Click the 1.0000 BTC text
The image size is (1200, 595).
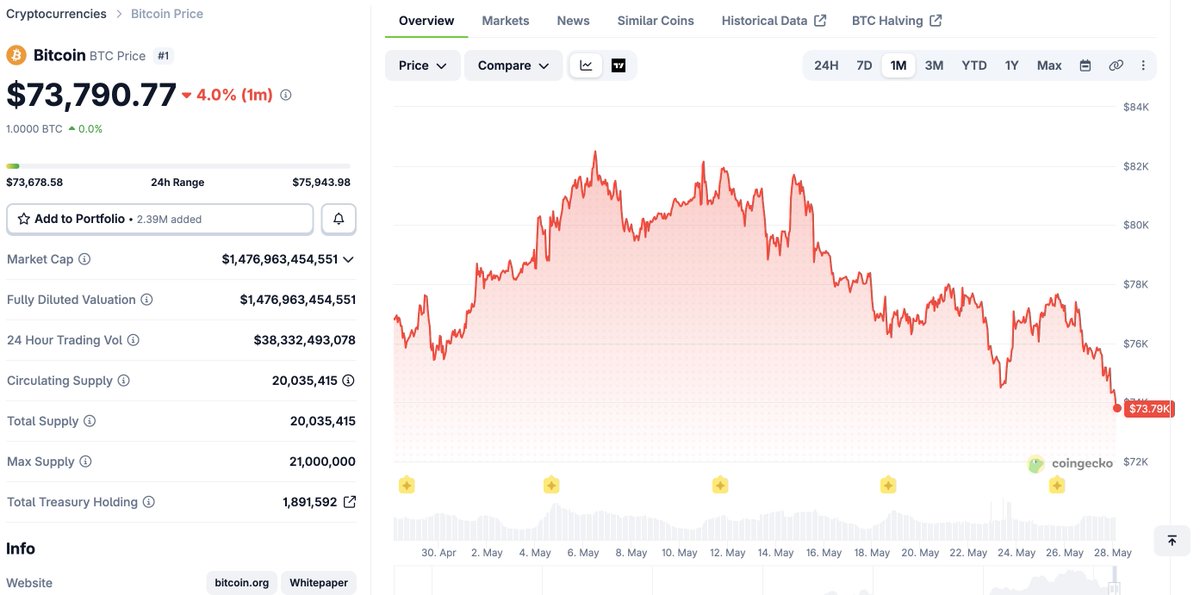click(x=34, y=129)
